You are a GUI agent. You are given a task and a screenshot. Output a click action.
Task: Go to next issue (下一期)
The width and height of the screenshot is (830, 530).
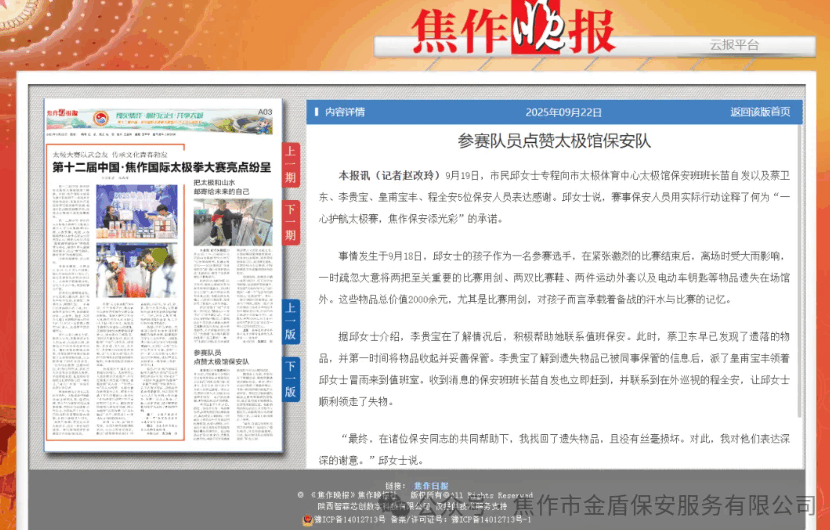coord(290,222)
